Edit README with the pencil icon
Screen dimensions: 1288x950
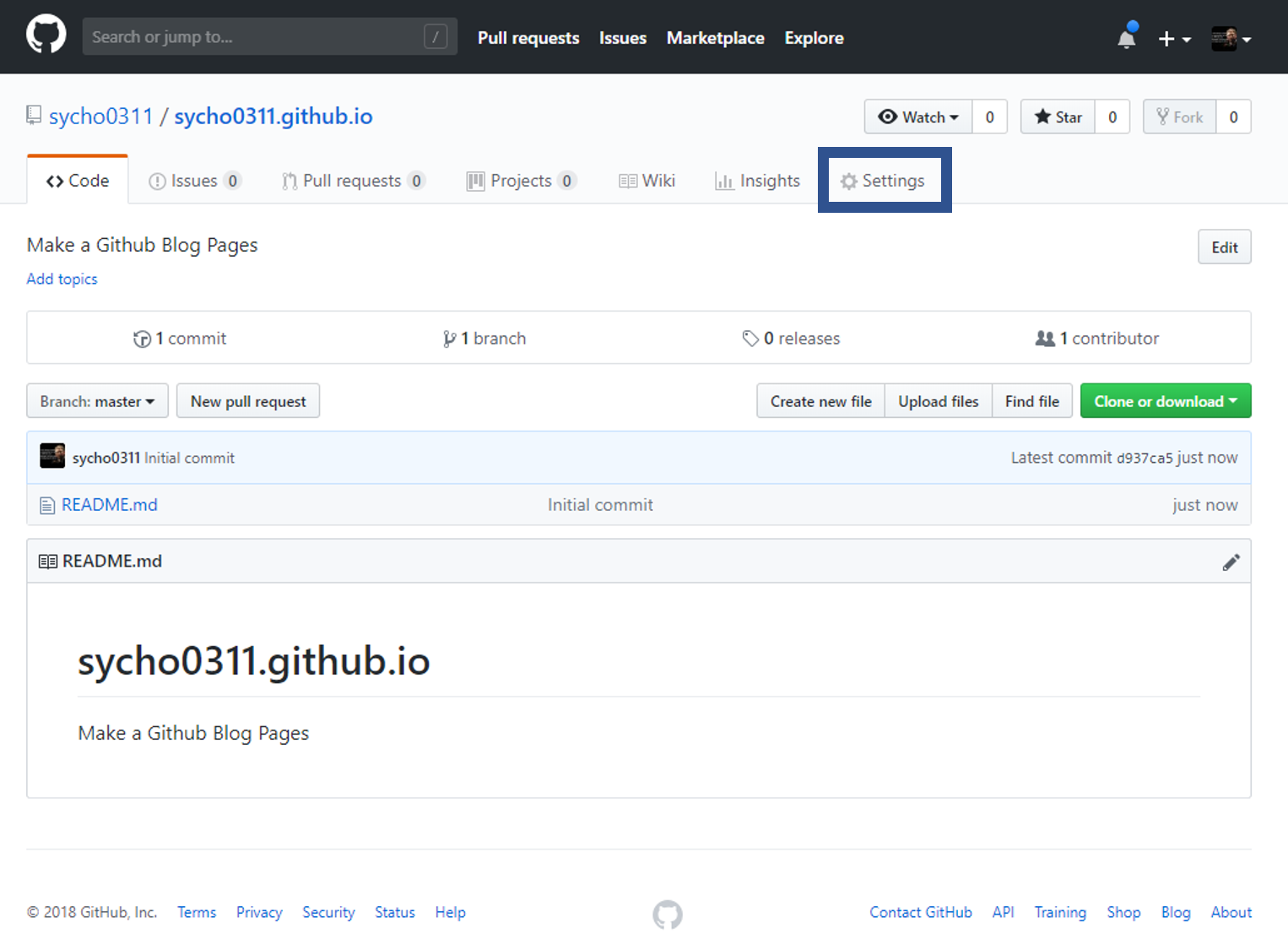[1231, 562]
